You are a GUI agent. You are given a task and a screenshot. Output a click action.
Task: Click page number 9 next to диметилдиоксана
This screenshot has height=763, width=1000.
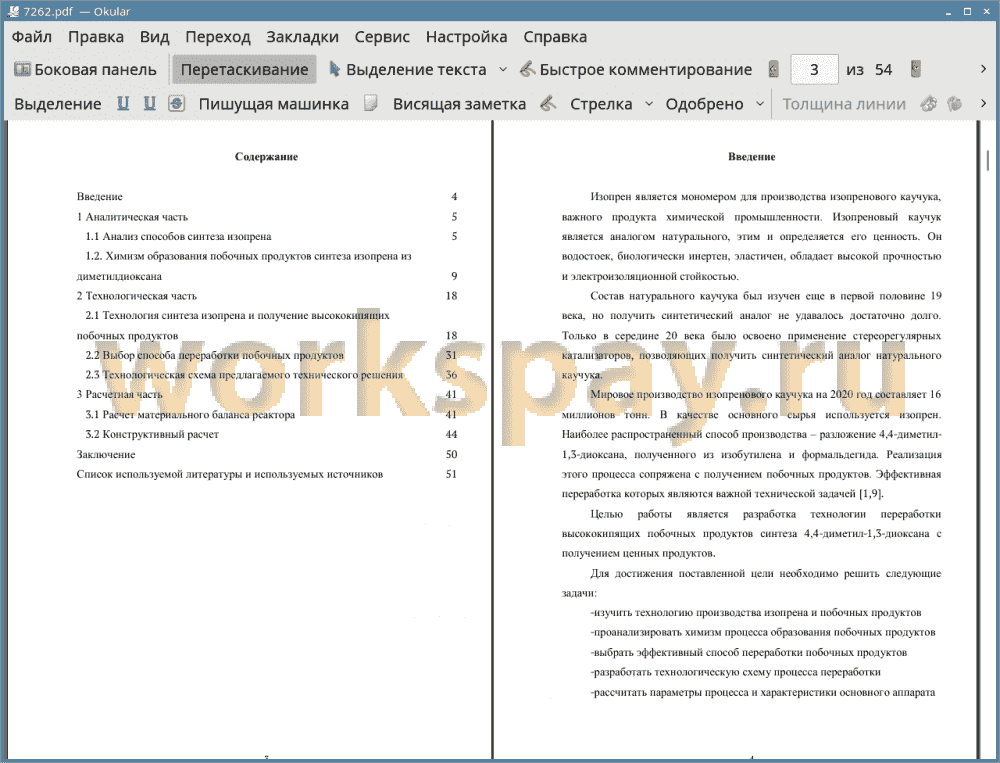(454, 276)
